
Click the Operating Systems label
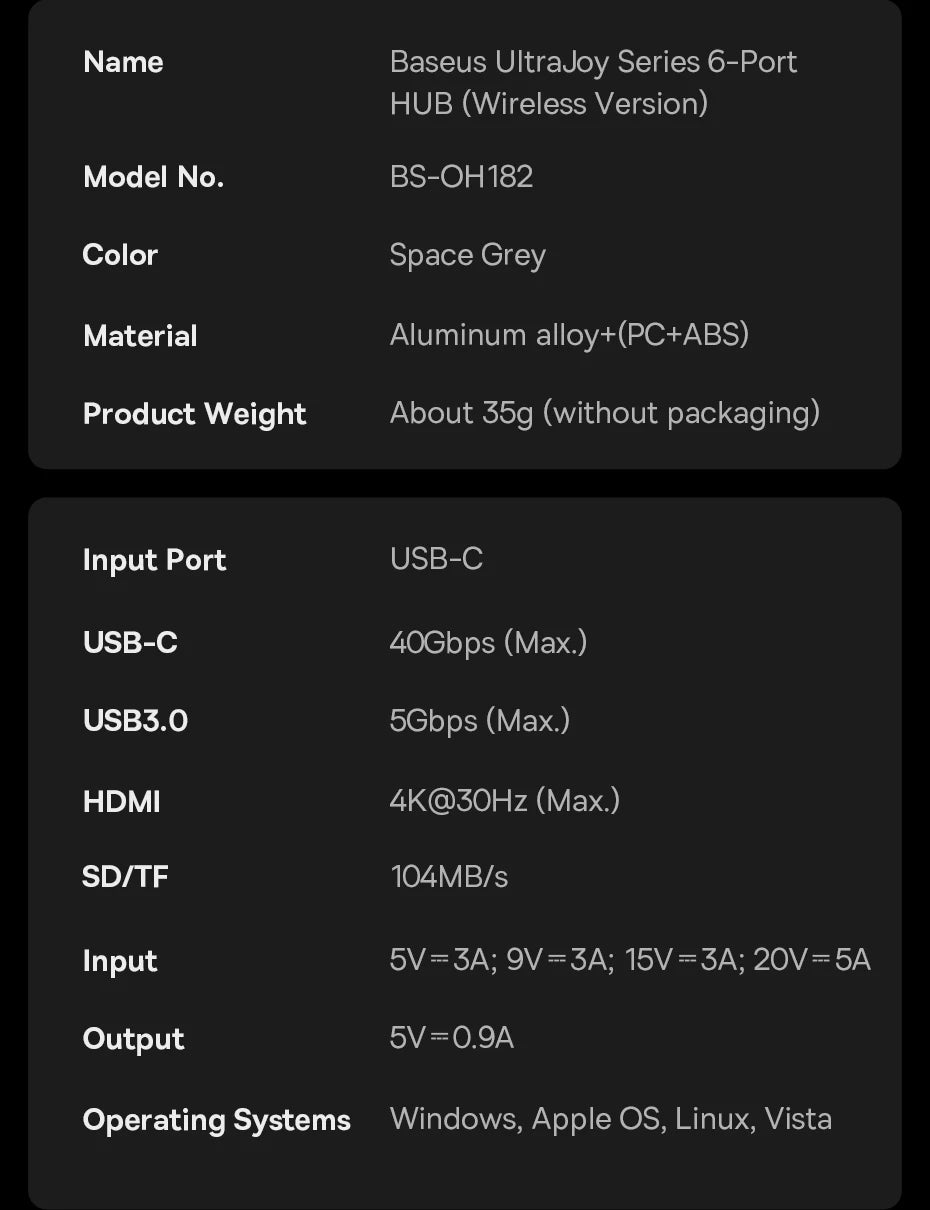point(216,1120)
